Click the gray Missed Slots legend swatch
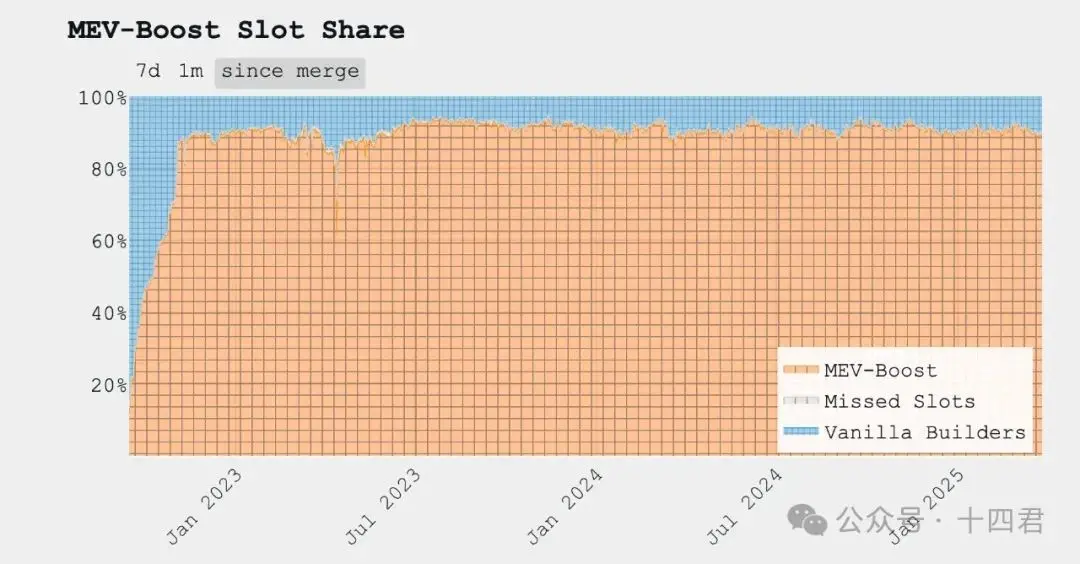This screenshot has height=564, width=1080. [800, 401]
